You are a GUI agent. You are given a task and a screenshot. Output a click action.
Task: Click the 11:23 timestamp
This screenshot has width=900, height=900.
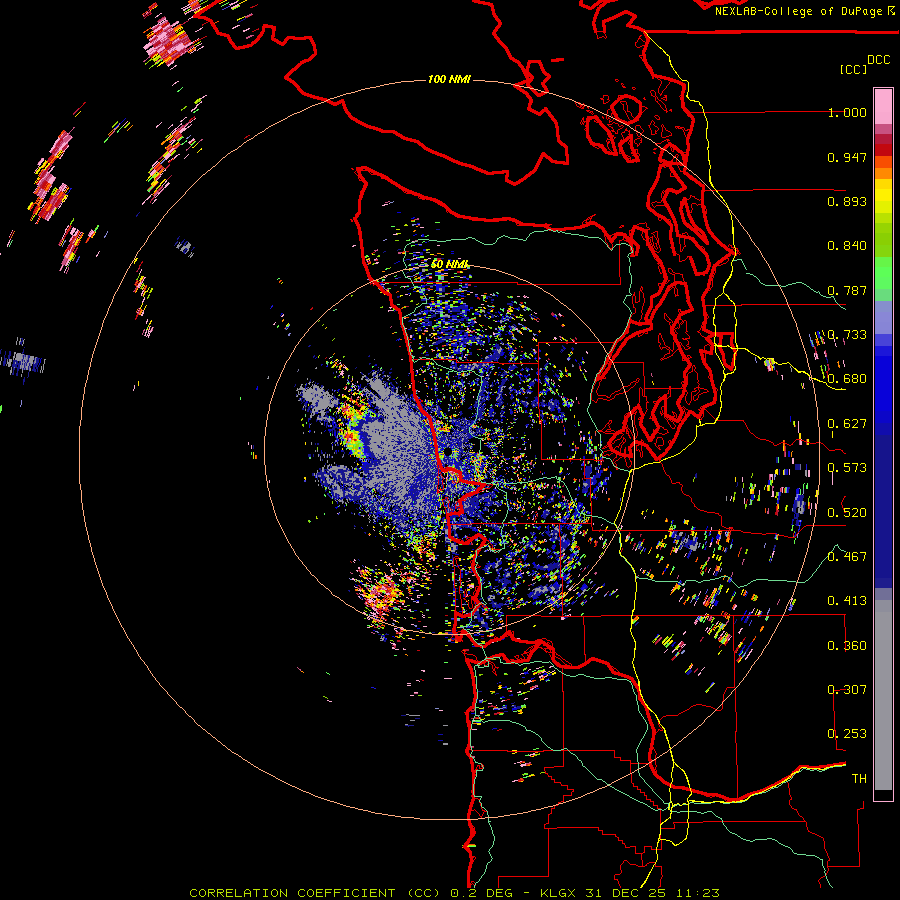tap(697, 893)
